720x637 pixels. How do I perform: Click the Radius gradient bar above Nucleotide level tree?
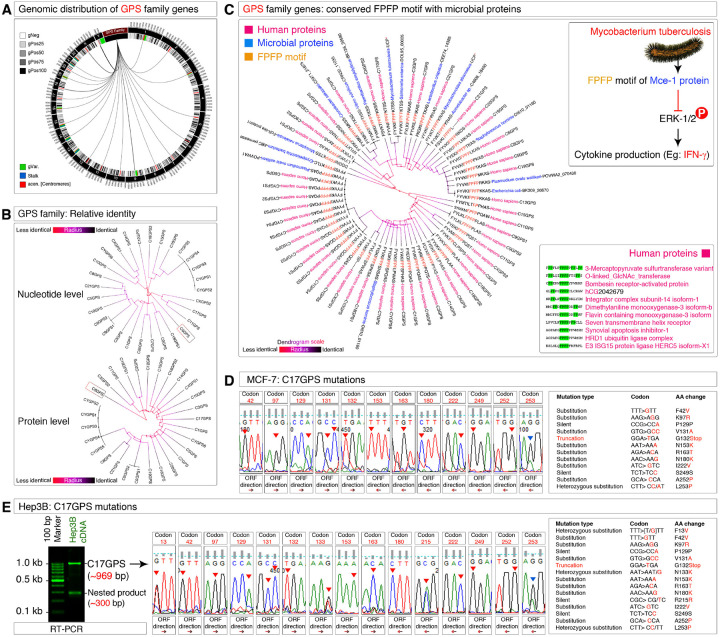pyautogui.click(x=73, y=230)
